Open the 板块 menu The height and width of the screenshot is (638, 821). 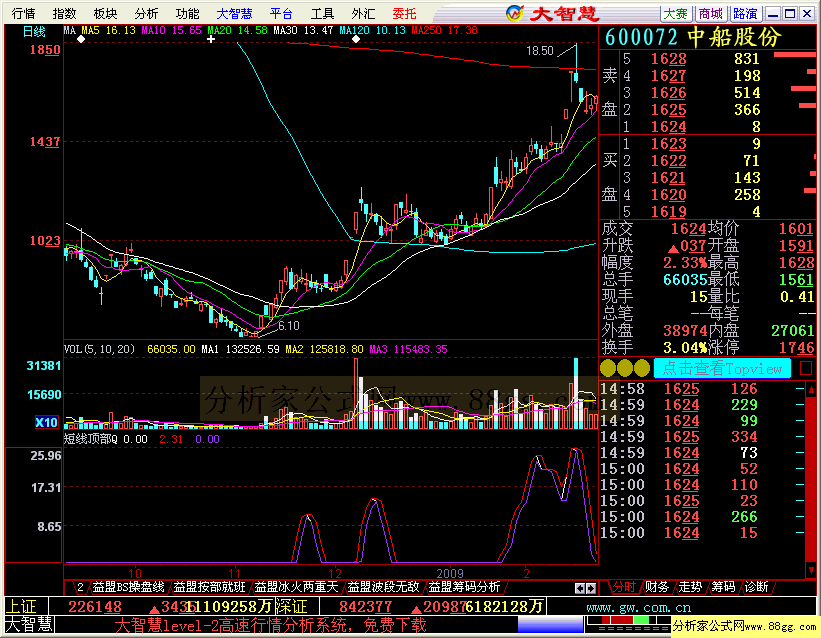tap(105, 14)
